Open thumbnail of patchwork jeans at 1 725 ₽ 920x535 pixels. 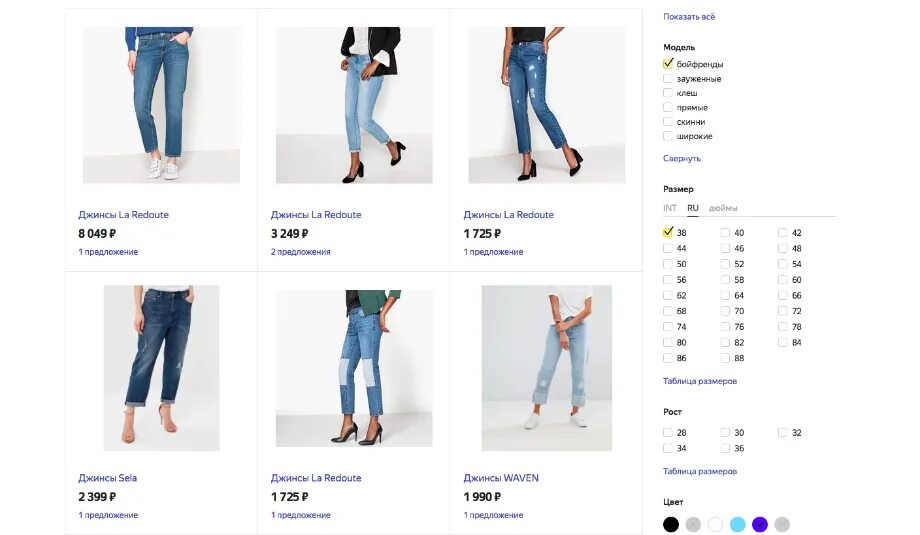[354, 368]
